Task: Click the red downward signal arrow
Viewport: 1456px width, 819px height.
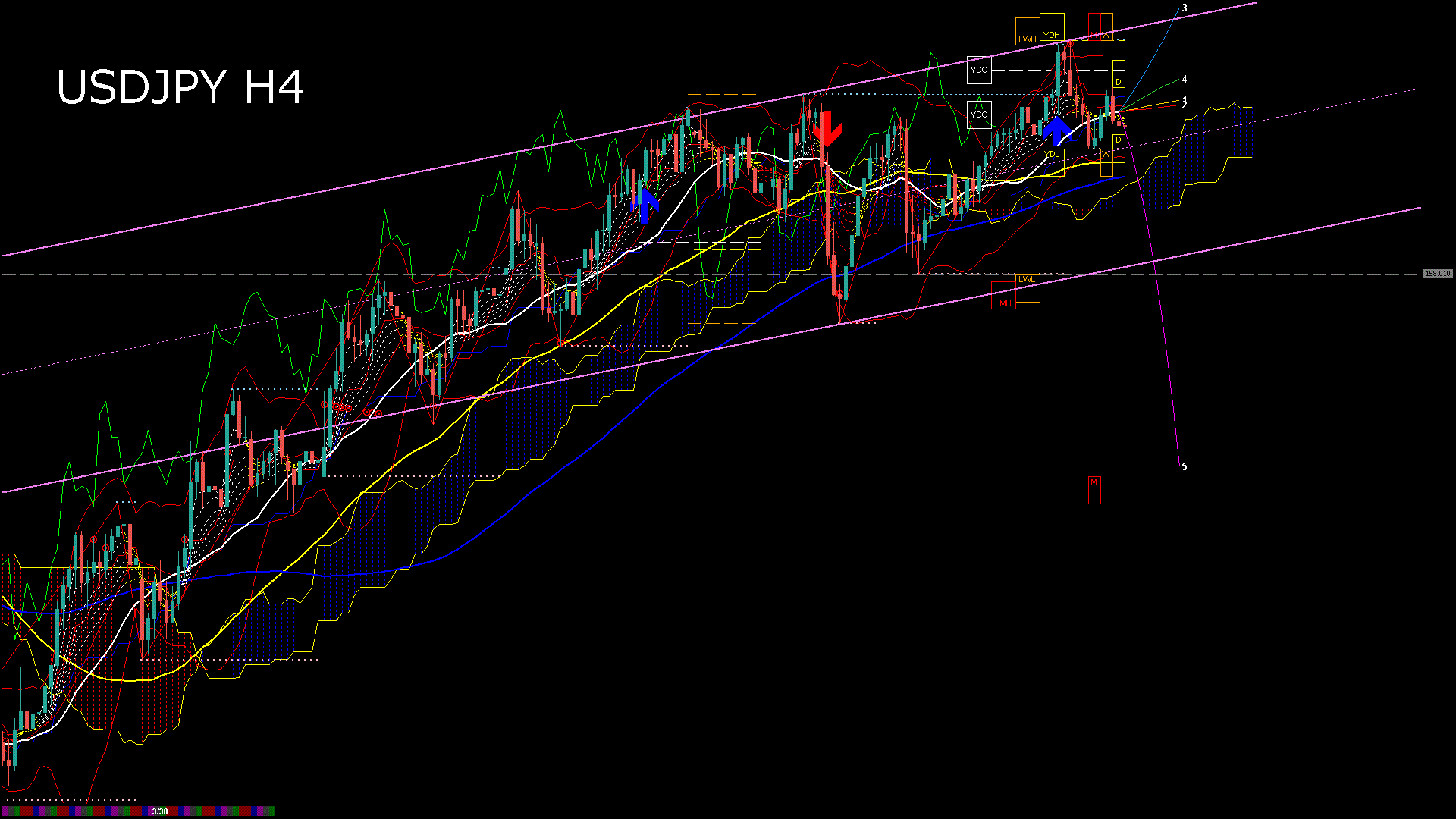Action: (828, 129)
